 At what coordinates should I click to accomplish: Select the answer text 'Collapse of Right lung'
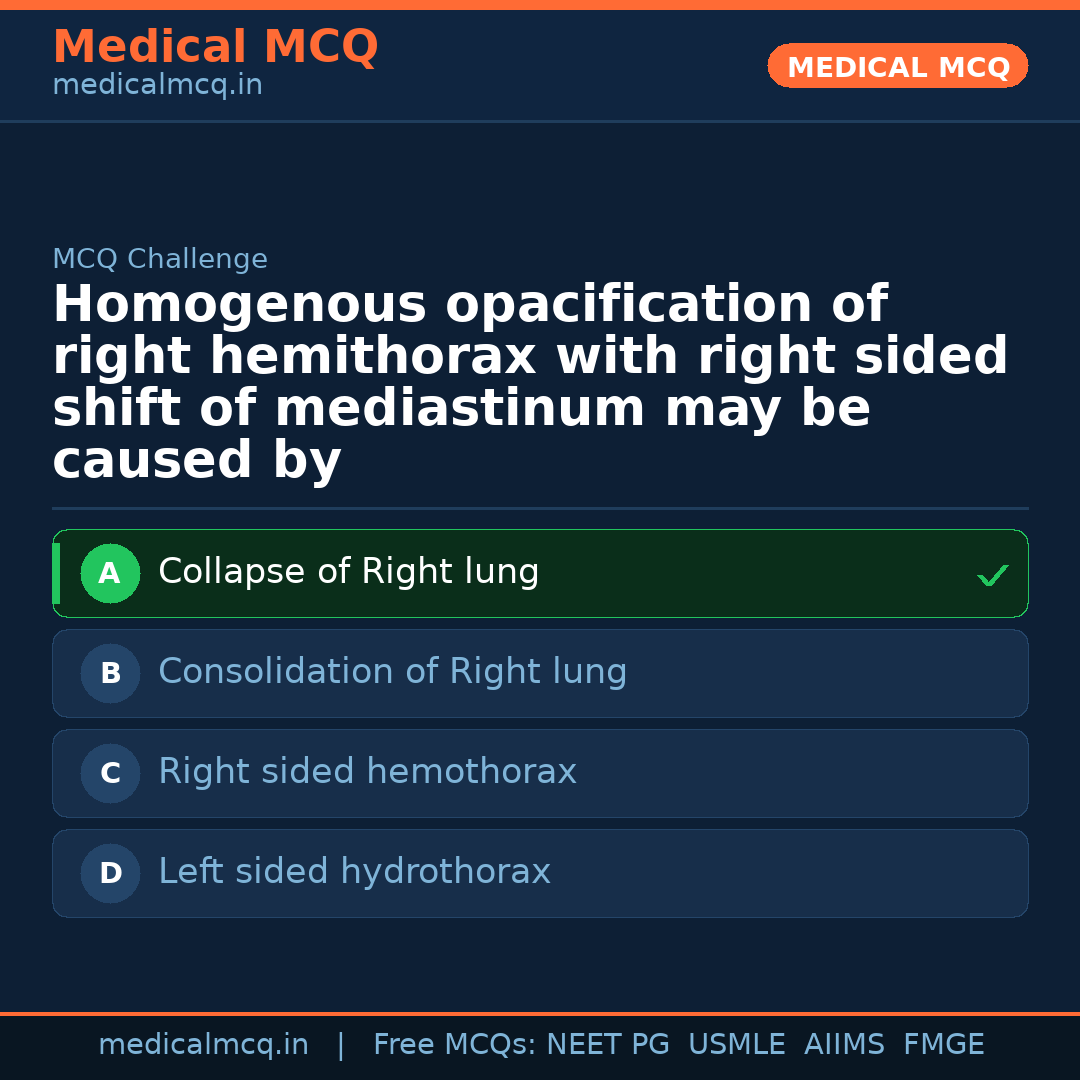click(x=348, y=572)
